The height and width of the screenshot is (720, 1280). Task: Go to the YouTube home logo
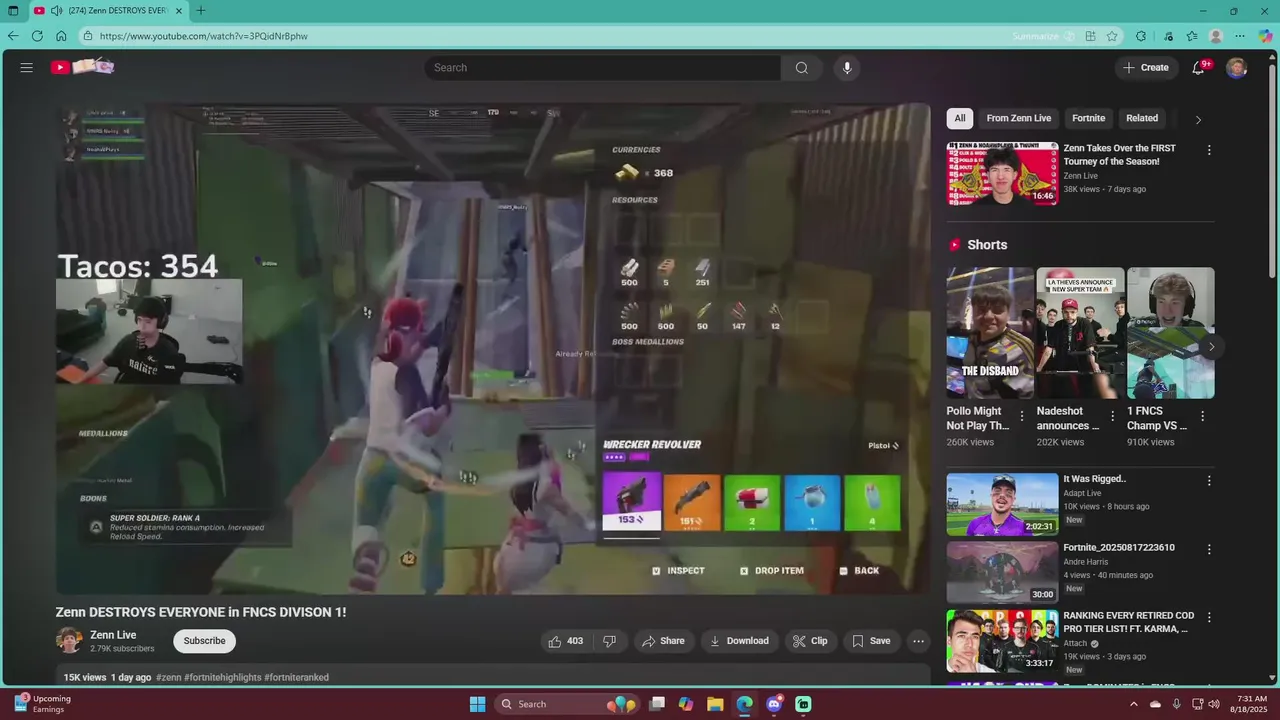pyautogui.click(x=83, y=67)
